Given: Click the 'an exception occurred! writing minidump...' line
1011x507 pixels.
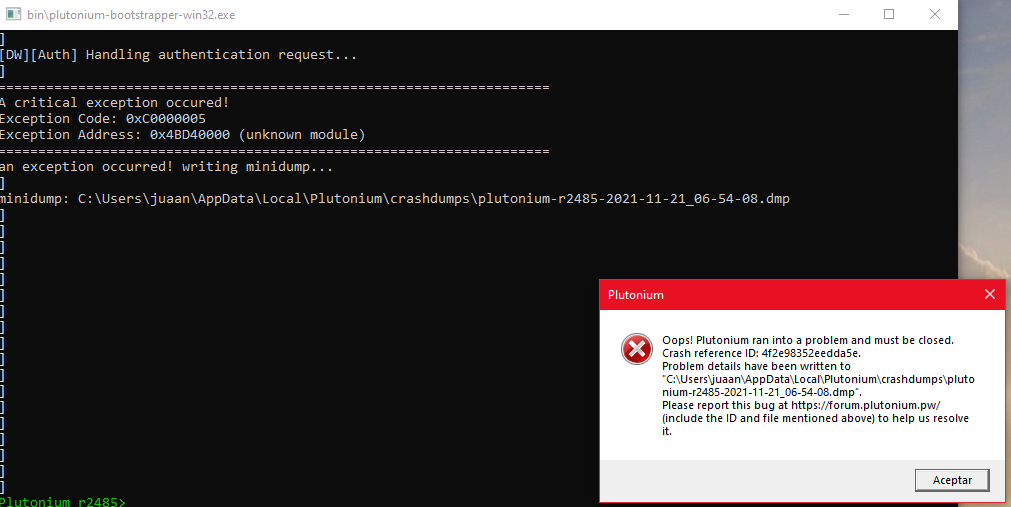Looking at the screenshot, I should click(166, 166).
